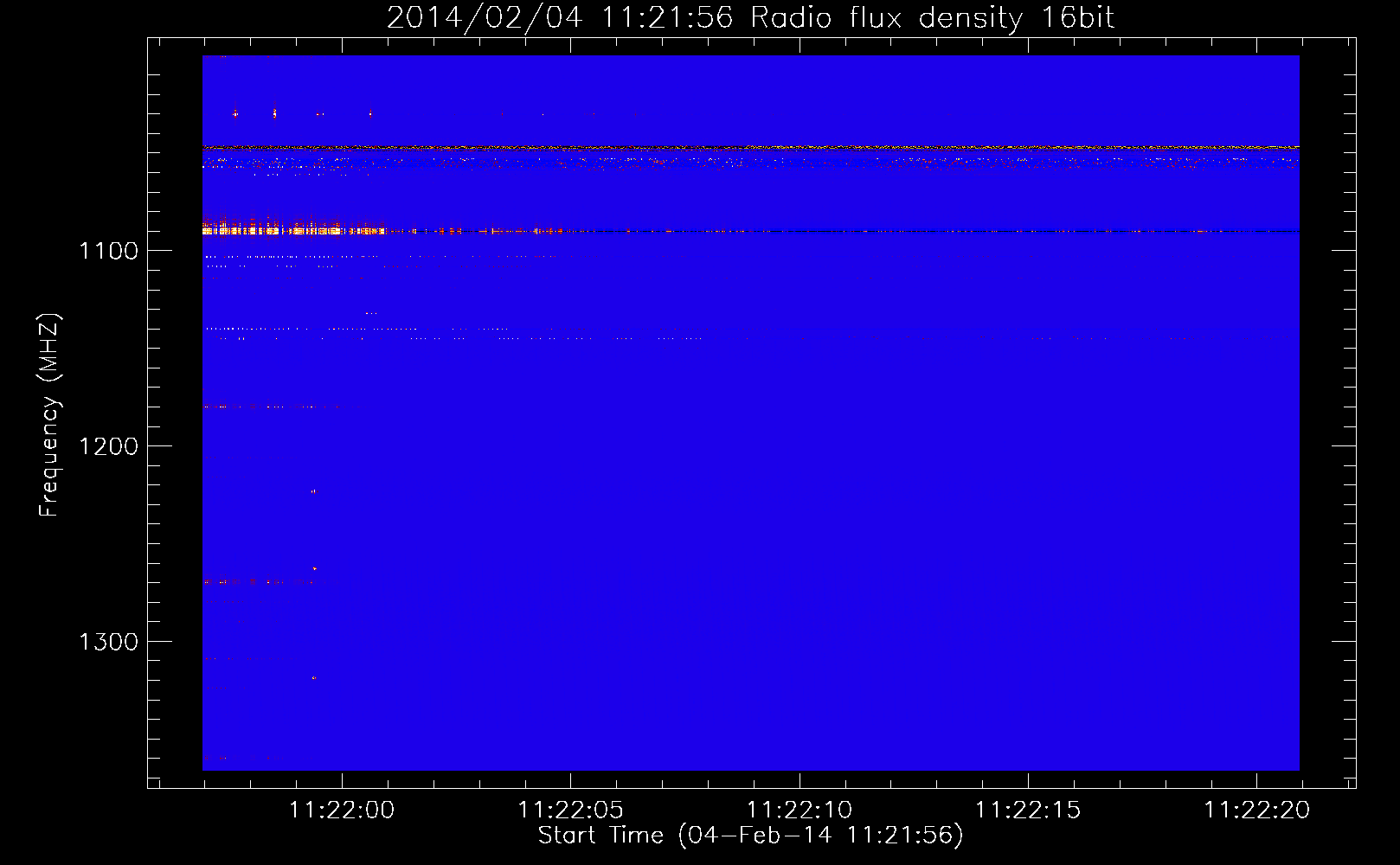The width and height of the screenshot is (1400, 865).
Task: Click the 11:22:00 time tick label
Action: (342, 811)
